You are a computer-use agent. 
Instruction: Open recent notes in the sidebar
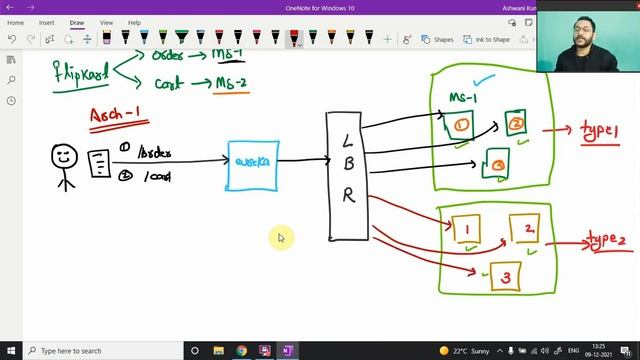(11, 100)
